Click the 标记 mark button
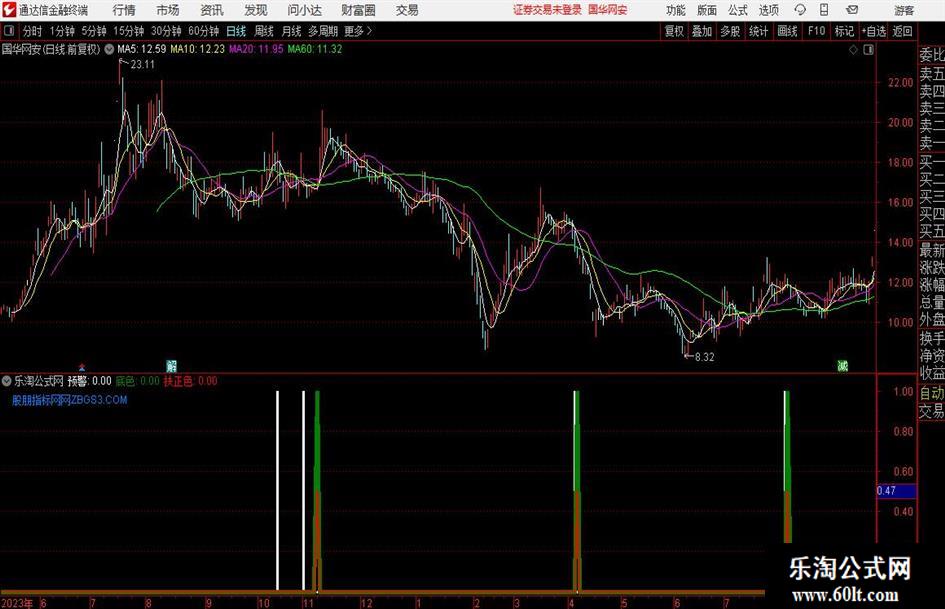Image resolution: width=945 pixels, height=609 pixels. (844, 31)
